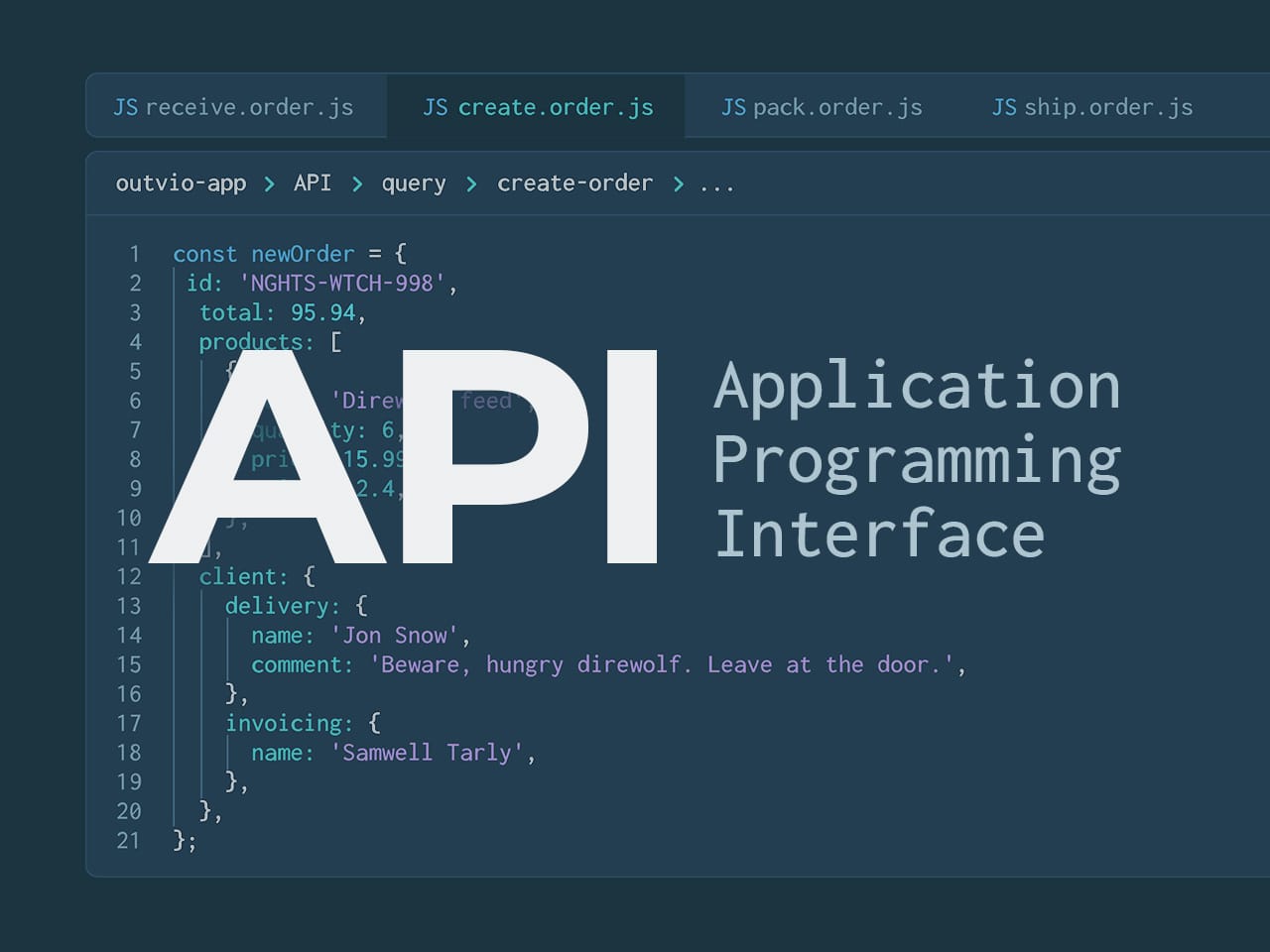Click the breadcrumb ellipsis at the end
Screen dimensions: 1270x952
click(x=716, y=186)
